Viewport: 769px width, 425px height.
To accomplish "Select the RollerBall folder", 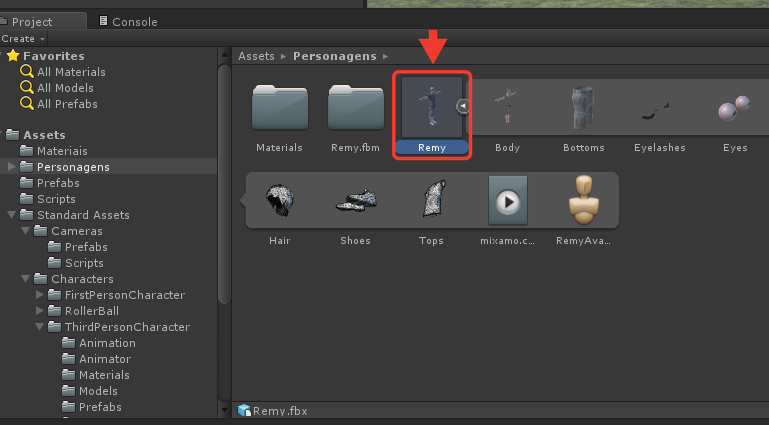I will click(83, 311).
